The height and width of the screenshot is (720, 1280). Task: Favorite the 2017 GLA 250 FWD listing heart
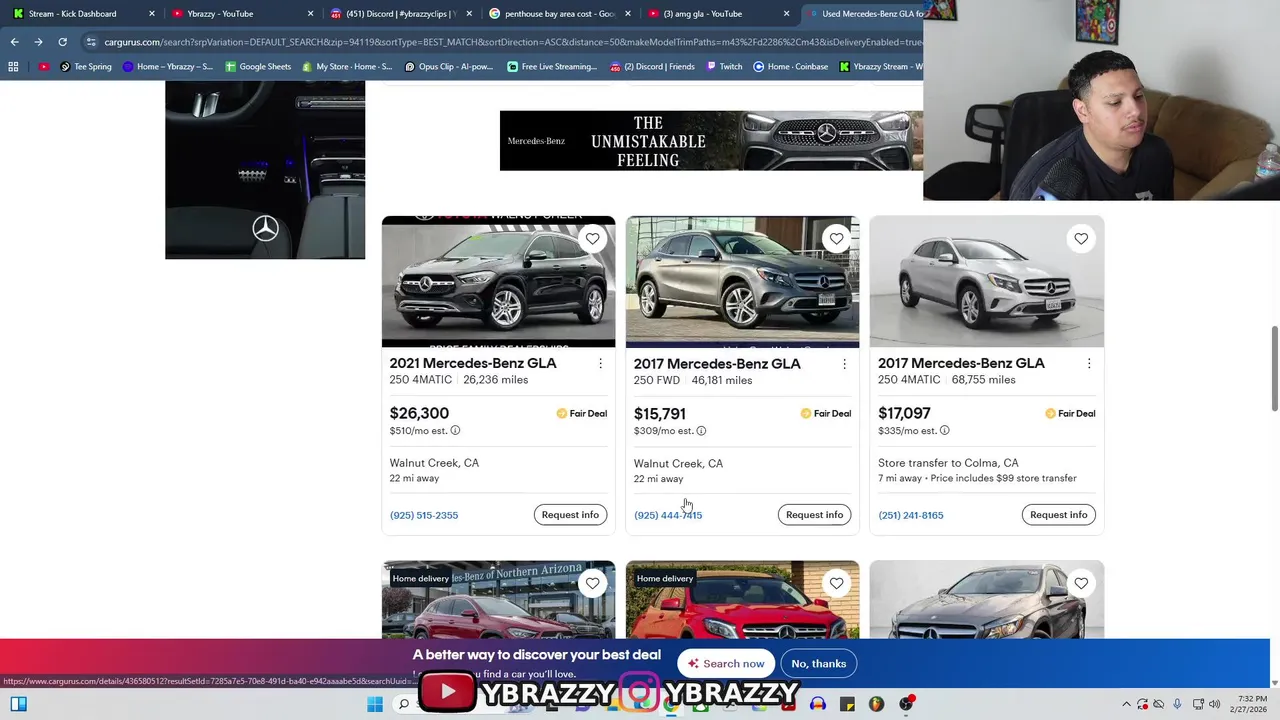tap(836, 239)
